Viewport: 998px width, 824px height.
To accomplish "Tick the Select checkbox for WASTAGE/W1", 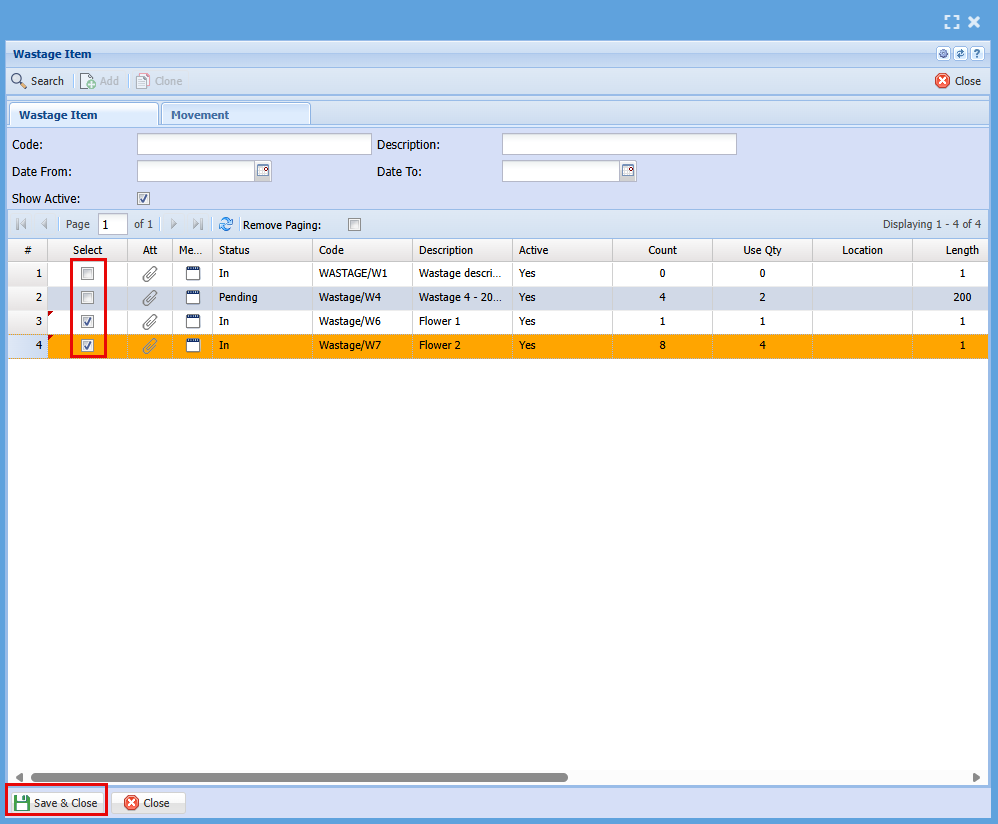I will [x=88, y=273].
